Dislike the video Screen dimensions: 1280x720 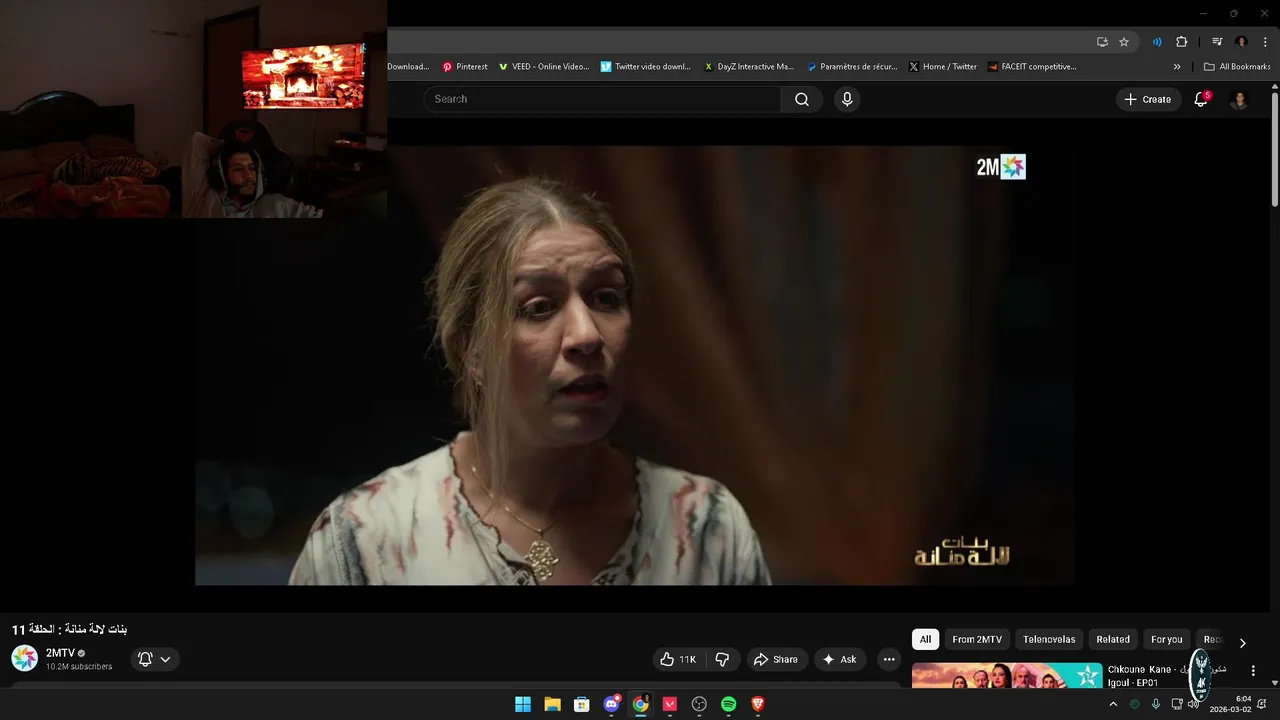point(722,659)
